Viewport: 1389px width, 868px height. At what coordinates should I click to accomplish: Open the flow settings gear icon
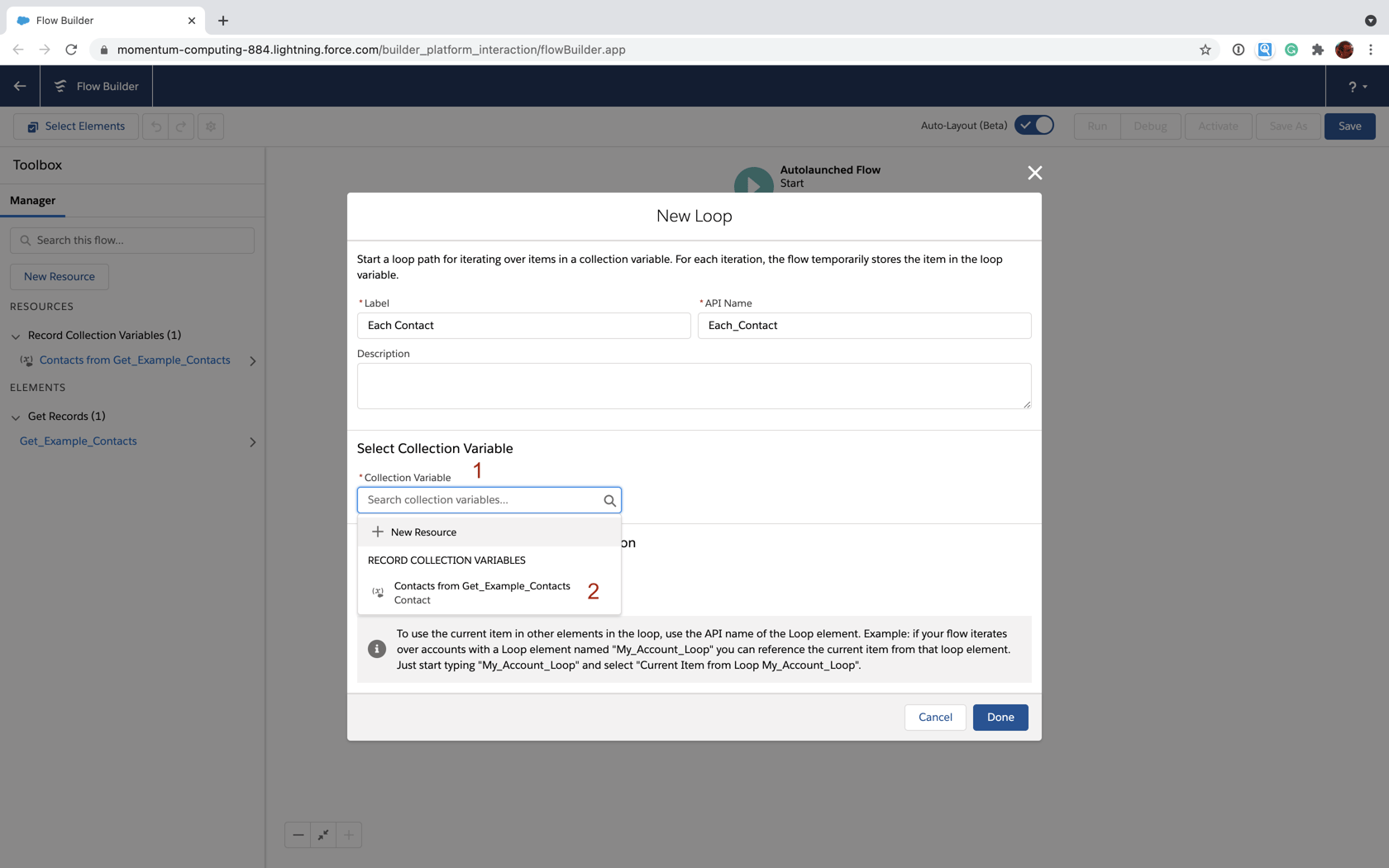211,126
